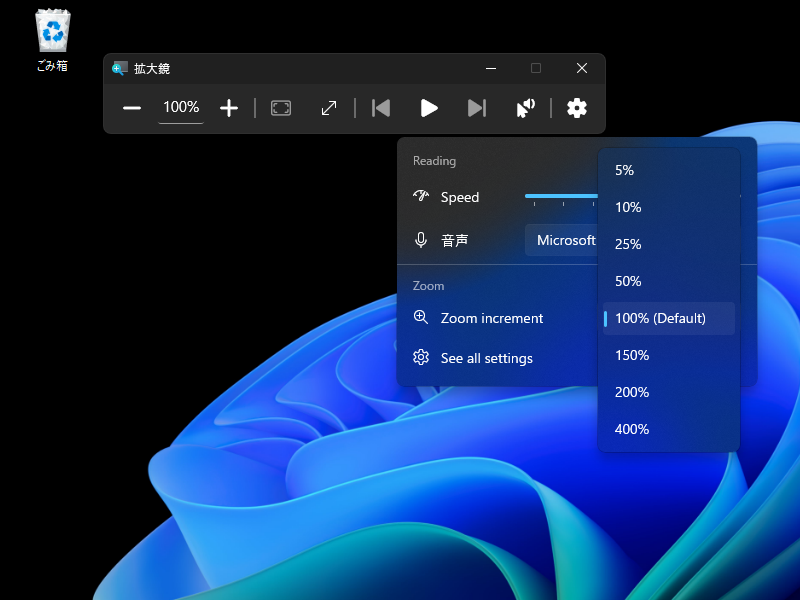Choose 5% zoom increment
This screenshot has height=600, width=800.
point(668,170)
